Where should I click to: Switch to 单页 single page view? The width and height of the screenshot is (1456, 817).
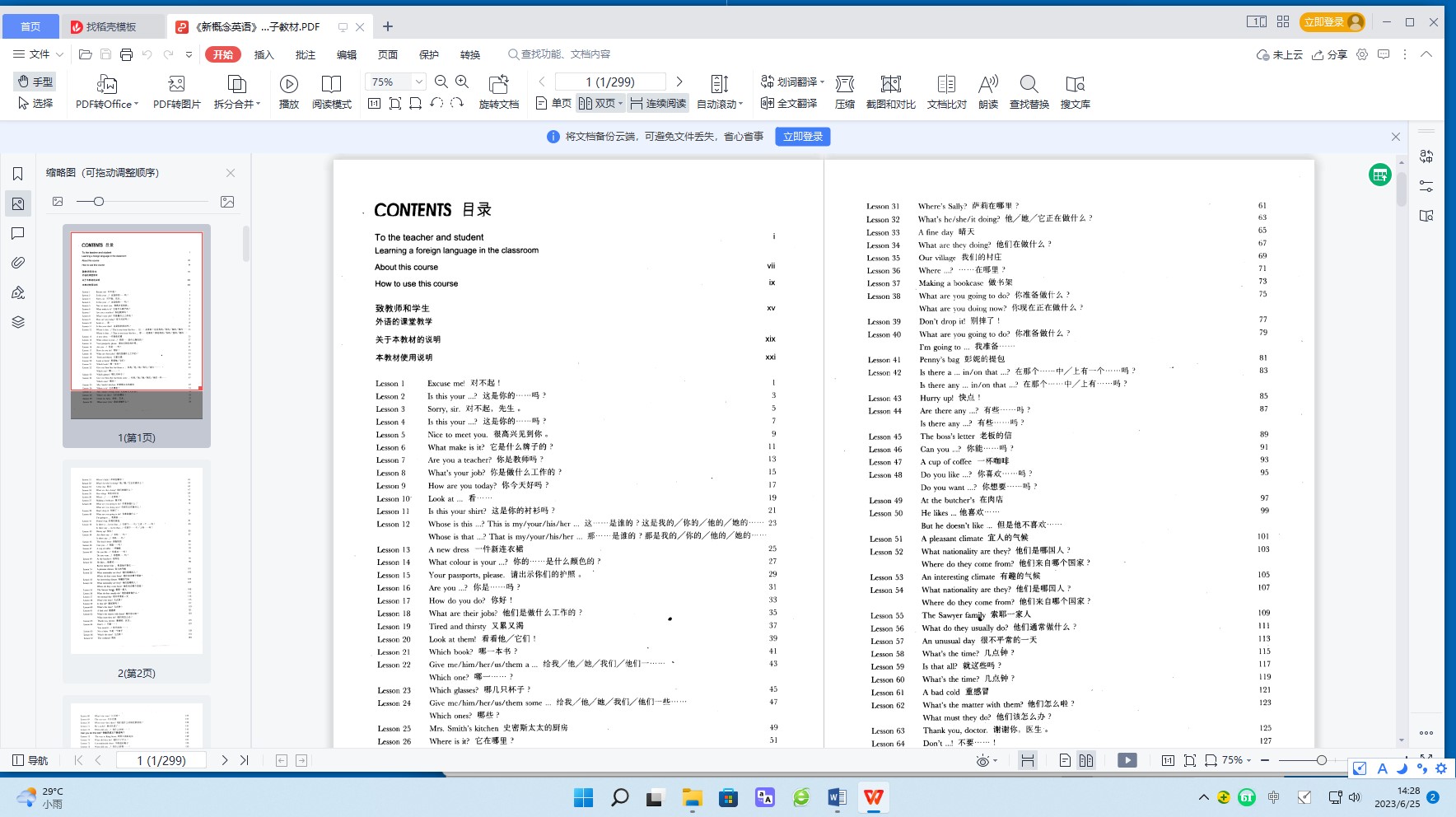click(x=553, y=103)
